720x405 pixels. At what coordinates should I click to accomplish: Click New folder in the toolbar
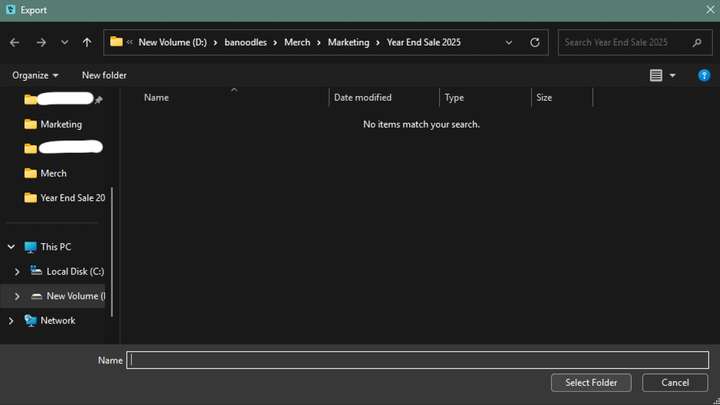click(x=104, y=75)
